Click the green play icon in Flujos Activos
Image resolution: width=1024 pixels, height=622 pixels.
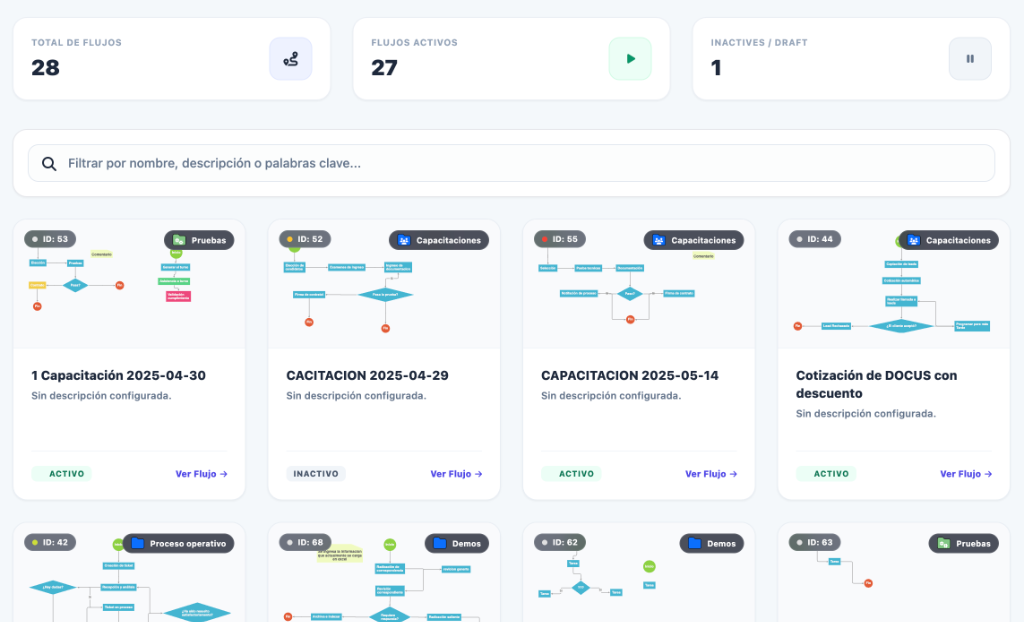[630, 59]
